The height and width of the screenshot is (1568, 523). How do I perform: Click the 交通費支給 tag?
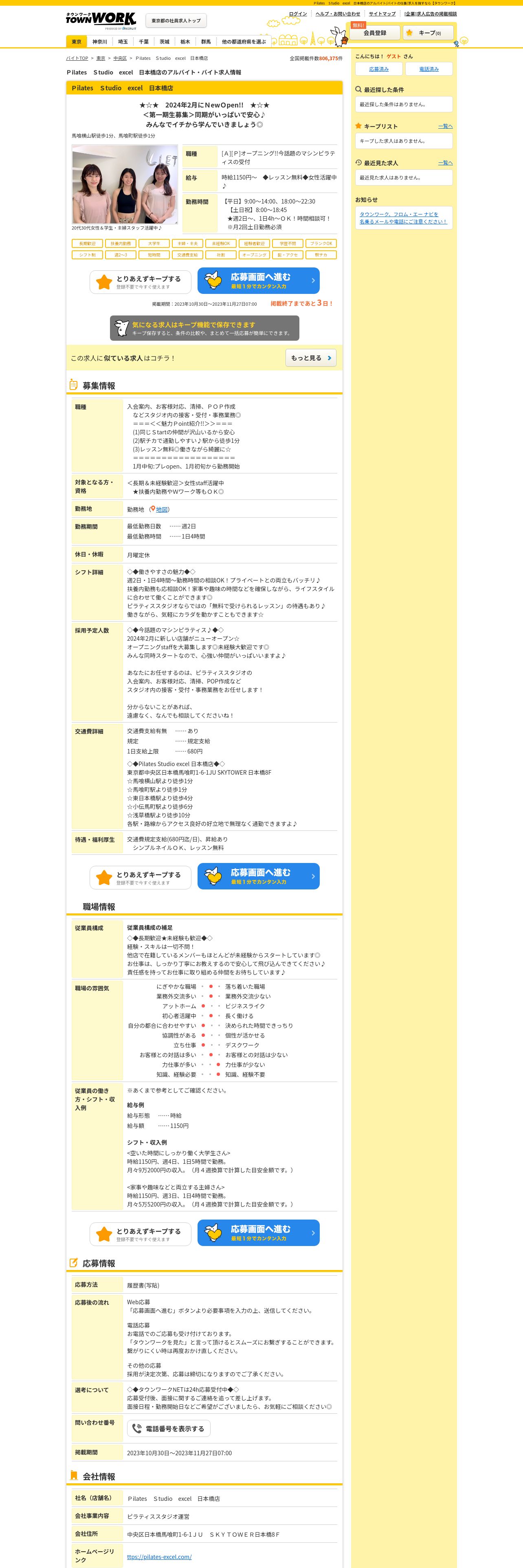(187, 255)
